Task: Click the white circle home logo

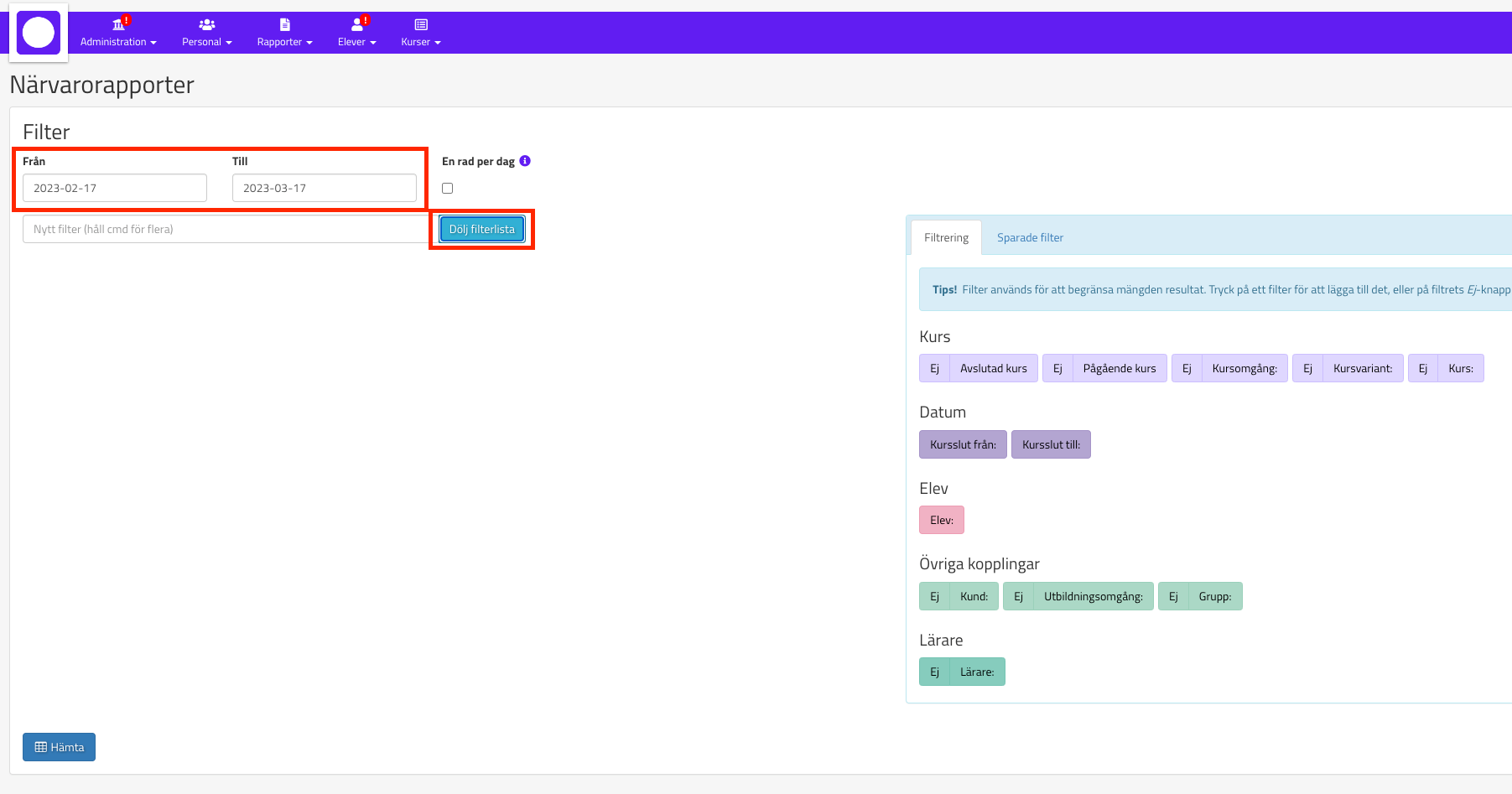Action: click(39, 33)
